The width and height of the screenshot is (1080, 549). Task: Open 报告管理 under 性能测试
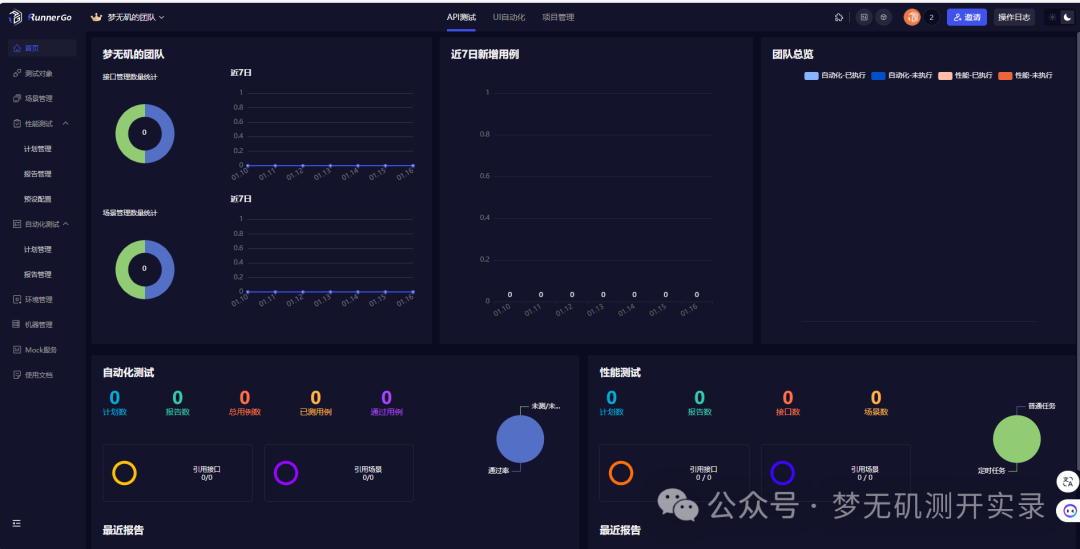pyautogui.click(x=38, y=174)
